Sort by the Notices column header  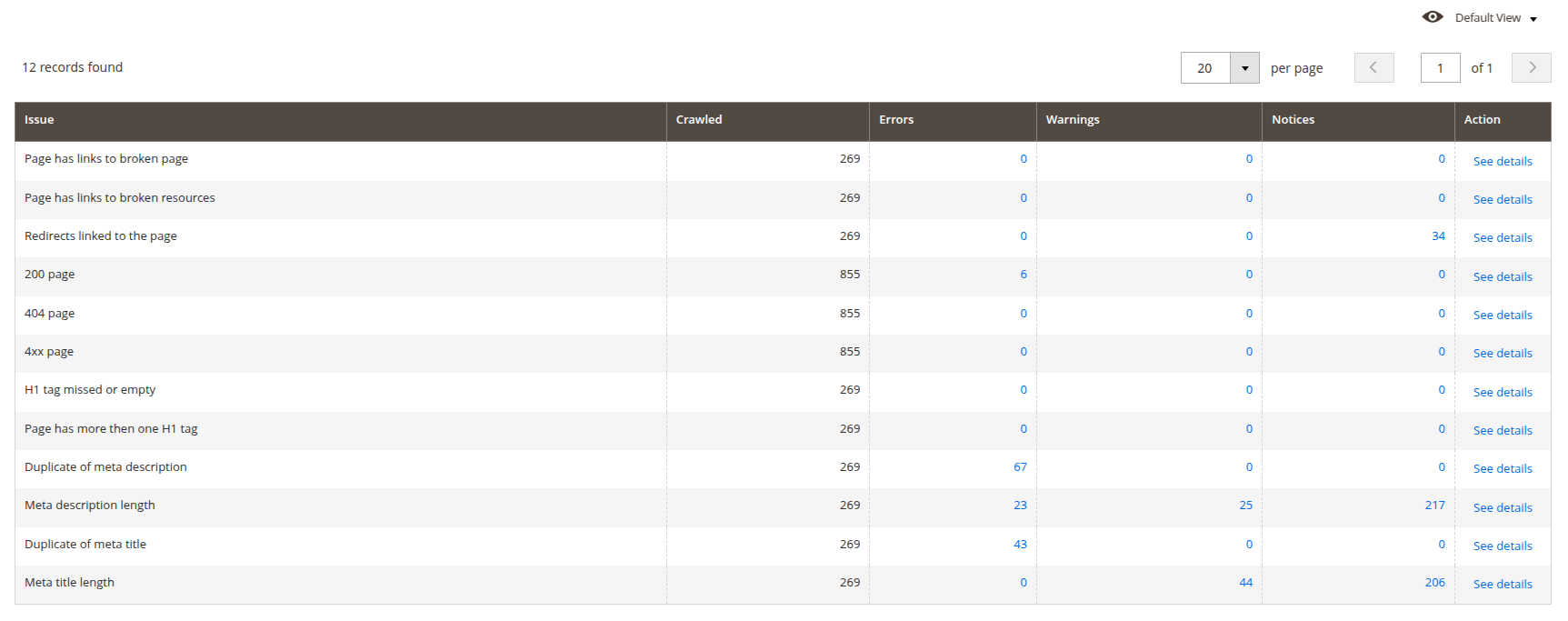click(x=1293, y=120)
